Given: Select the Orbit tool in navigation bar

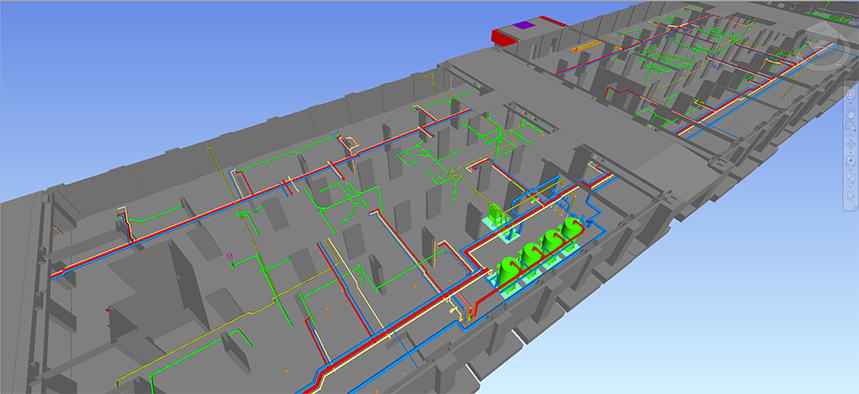Looking at the screenshot, I should tap(851, 144).
